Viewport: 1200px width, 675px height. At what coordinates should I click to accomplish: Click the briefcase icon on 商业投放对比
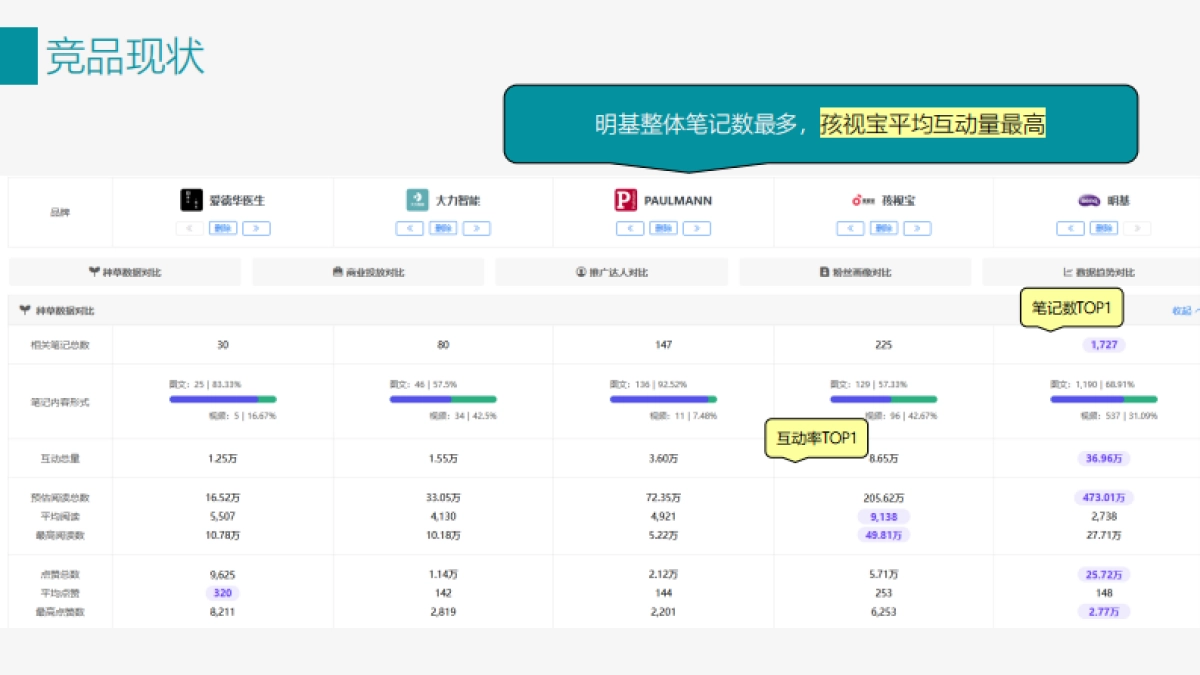[x=340, y=271]
